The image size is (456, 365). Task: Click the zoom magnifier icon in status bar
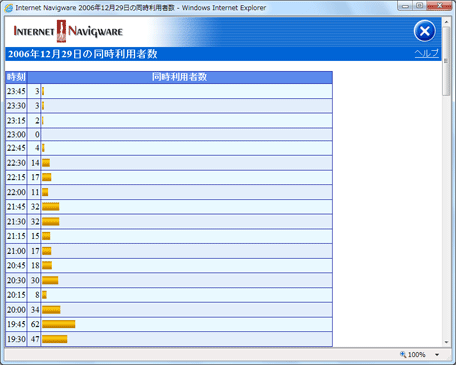403,354
